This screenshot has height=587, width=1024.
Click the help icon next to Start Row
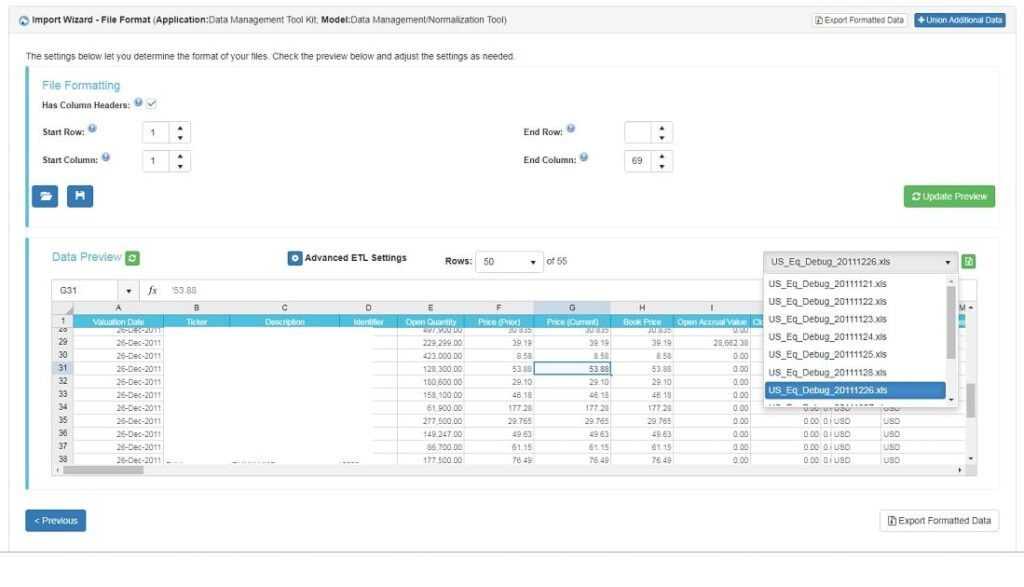pyautogui.click(x=92, y=129)
